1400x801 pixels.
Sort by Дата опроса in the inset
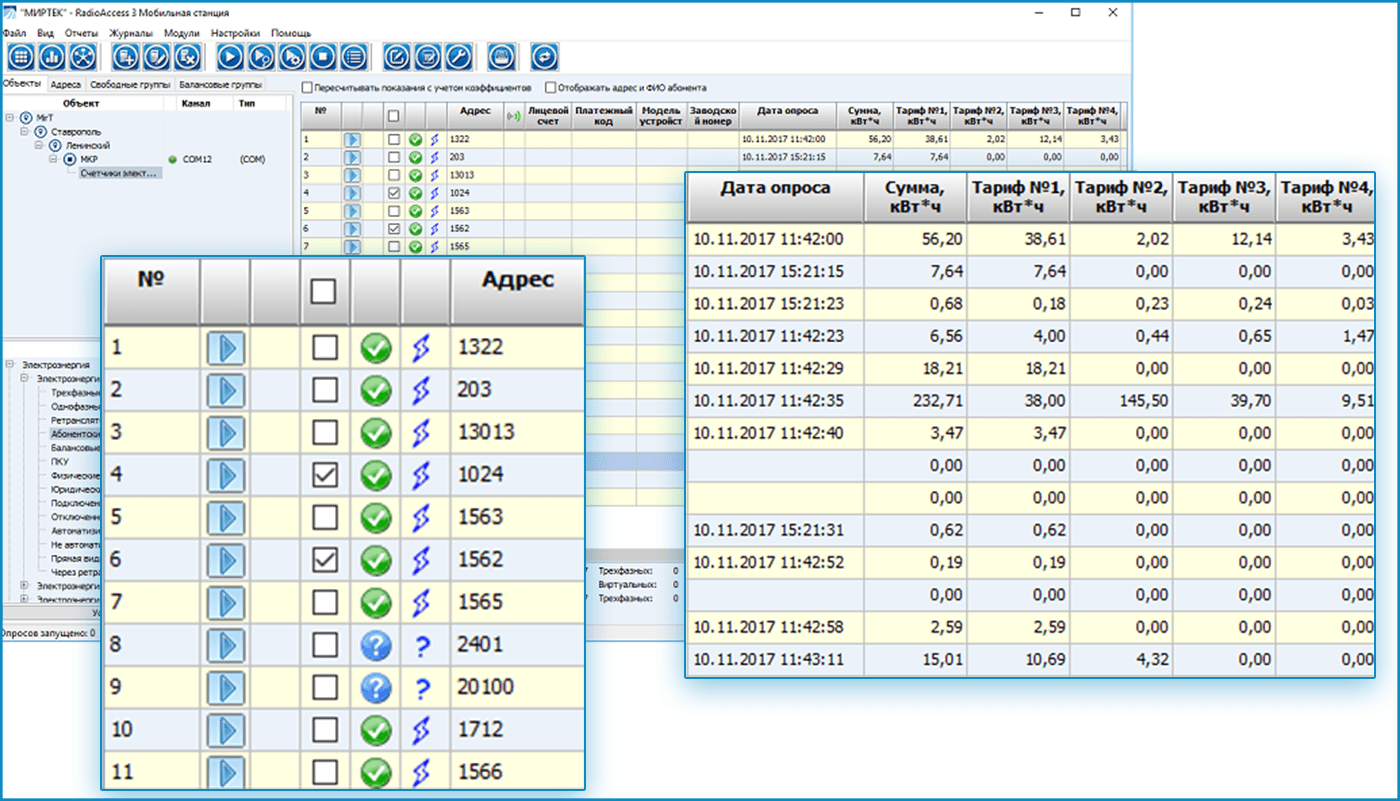pos(775,196)
